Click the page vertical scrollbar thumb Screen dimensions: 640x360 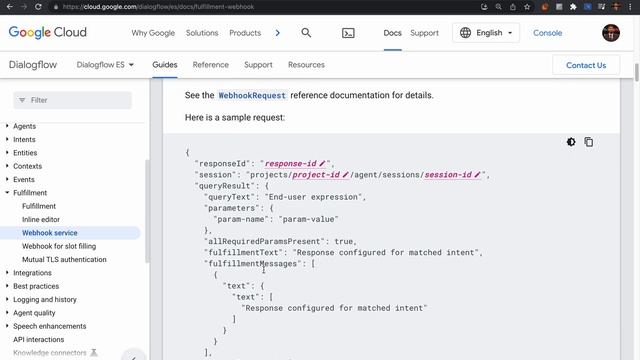(x=636, y=73)
